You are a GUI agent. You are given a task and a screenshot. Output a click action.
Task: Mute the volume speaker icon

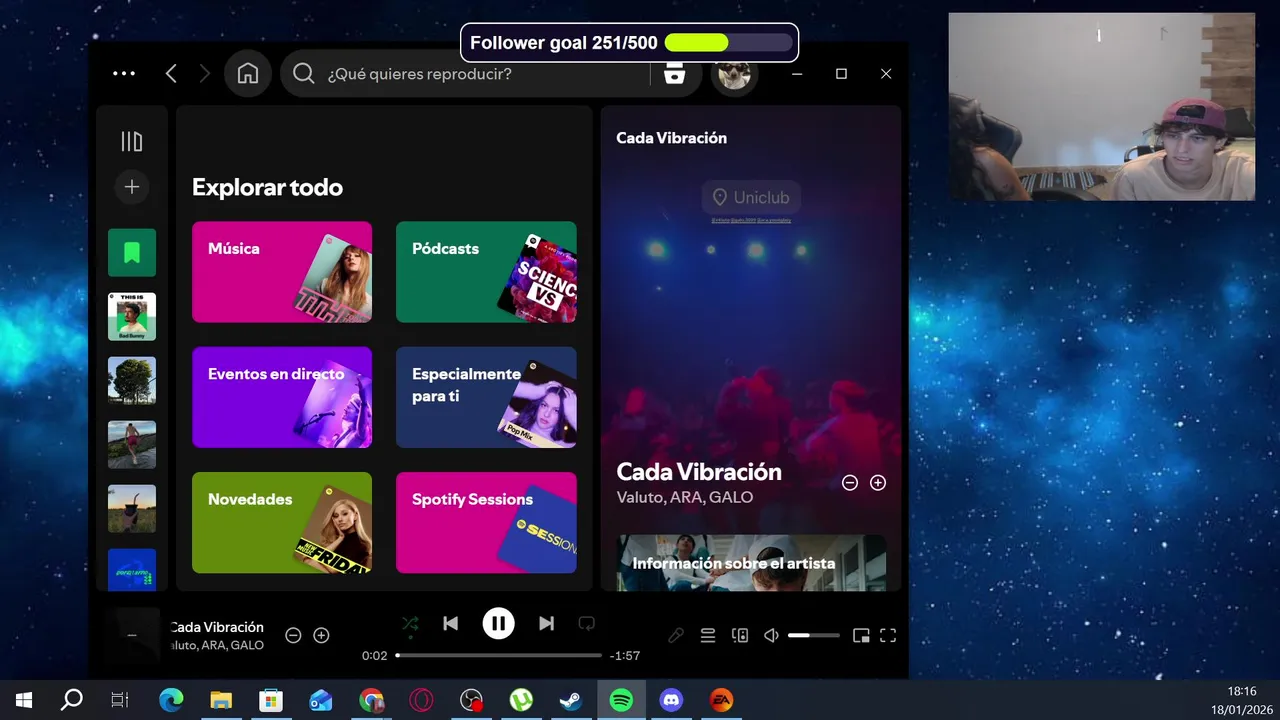point(771,635)
